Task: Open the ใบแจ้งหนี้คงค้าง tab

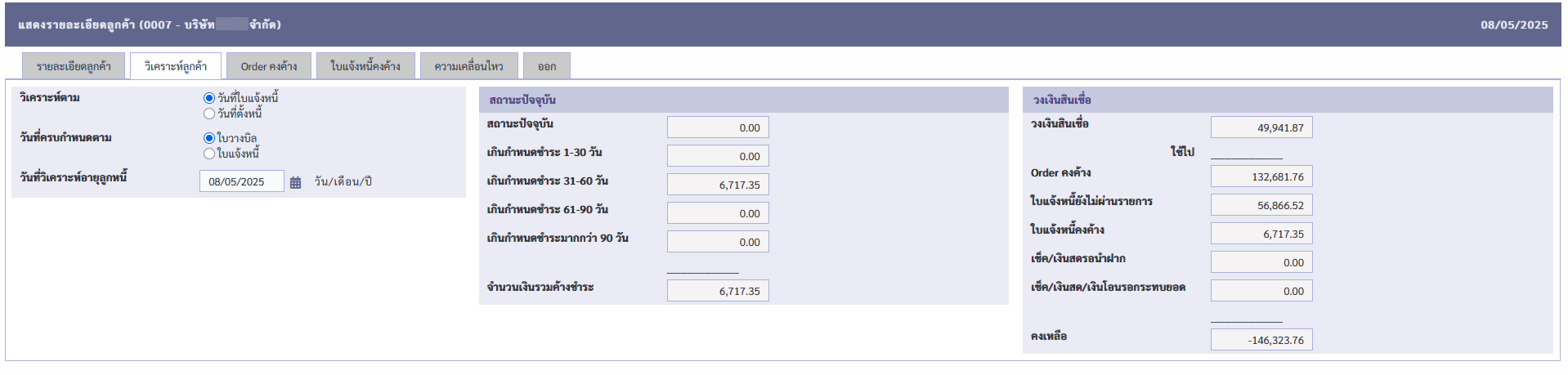Action: pos(365,66)
